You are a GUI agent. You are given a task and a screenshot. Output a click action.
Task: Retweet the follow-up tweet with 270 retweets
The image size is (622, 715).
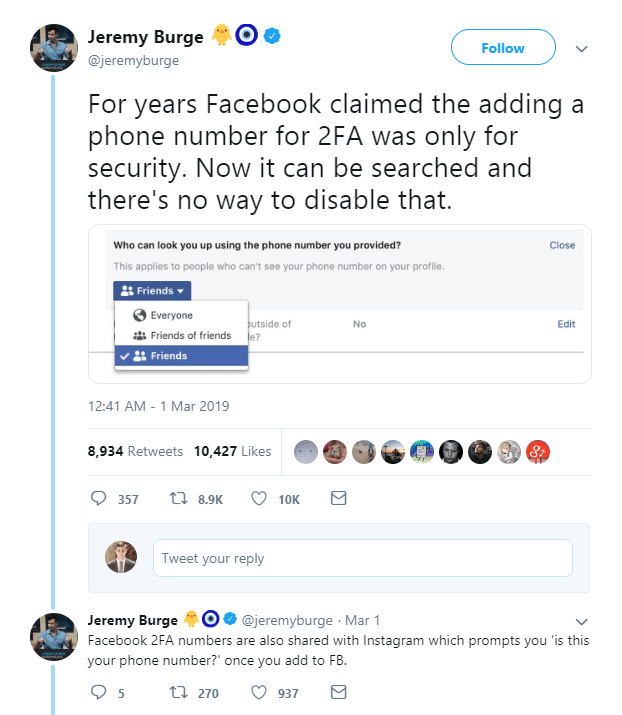pos(178,693)
